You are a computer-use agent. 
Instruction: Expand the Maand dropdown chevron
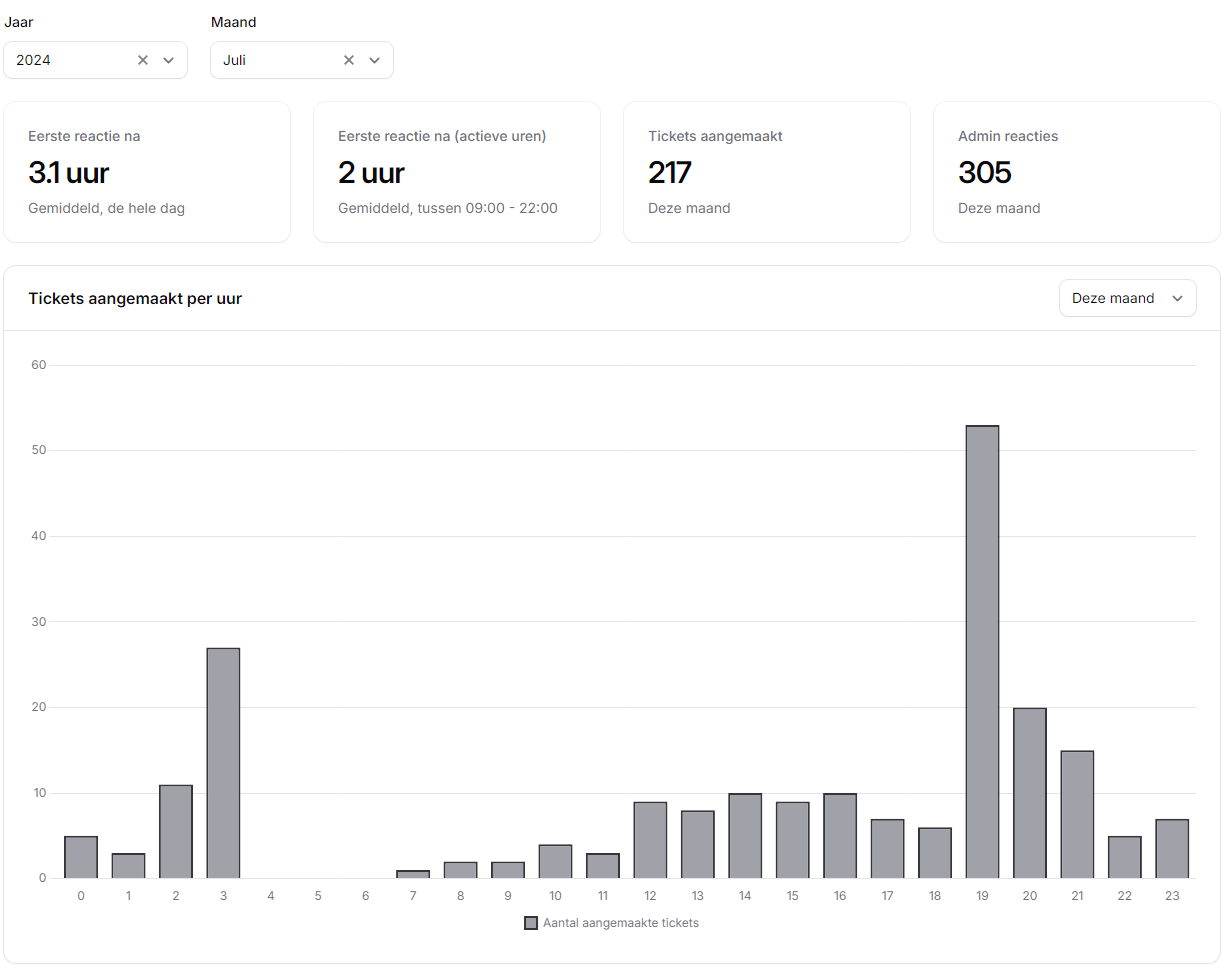(375, 60)
